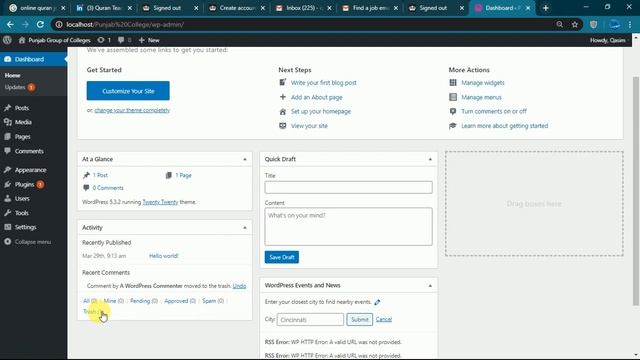
Task: Click Learn more about getting started
Action: click(504, 126)
